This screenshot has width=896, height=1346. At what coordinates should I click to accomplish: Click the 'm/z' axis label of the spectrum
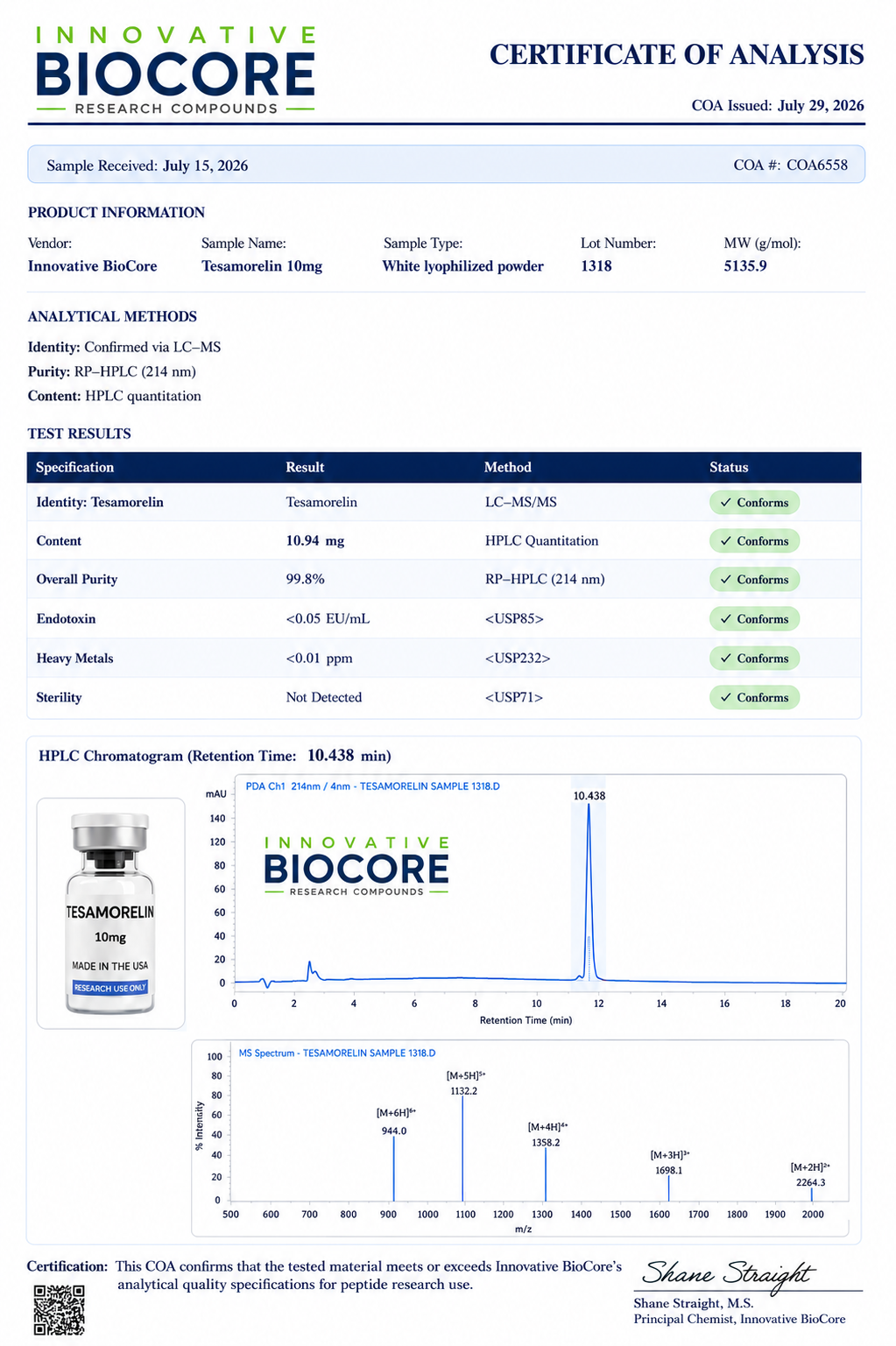(524, 1230)
